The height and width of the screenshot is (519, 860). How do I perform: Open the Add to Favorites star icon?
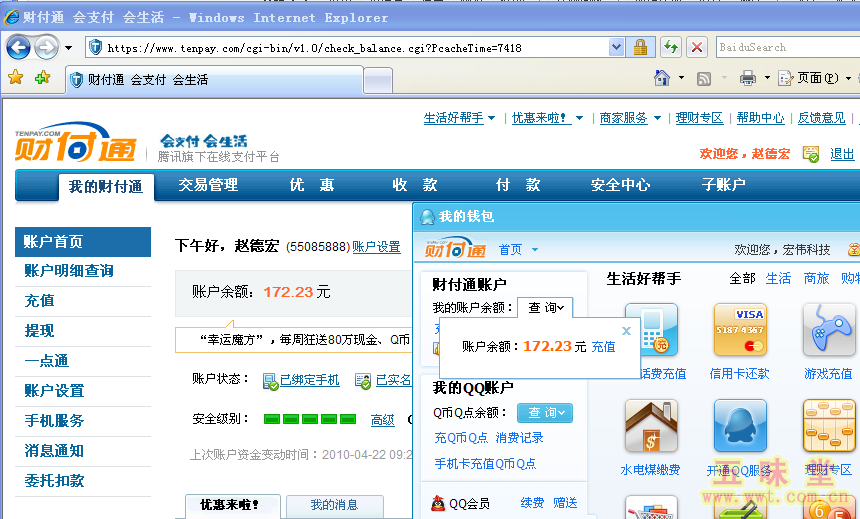click(42, 78)
